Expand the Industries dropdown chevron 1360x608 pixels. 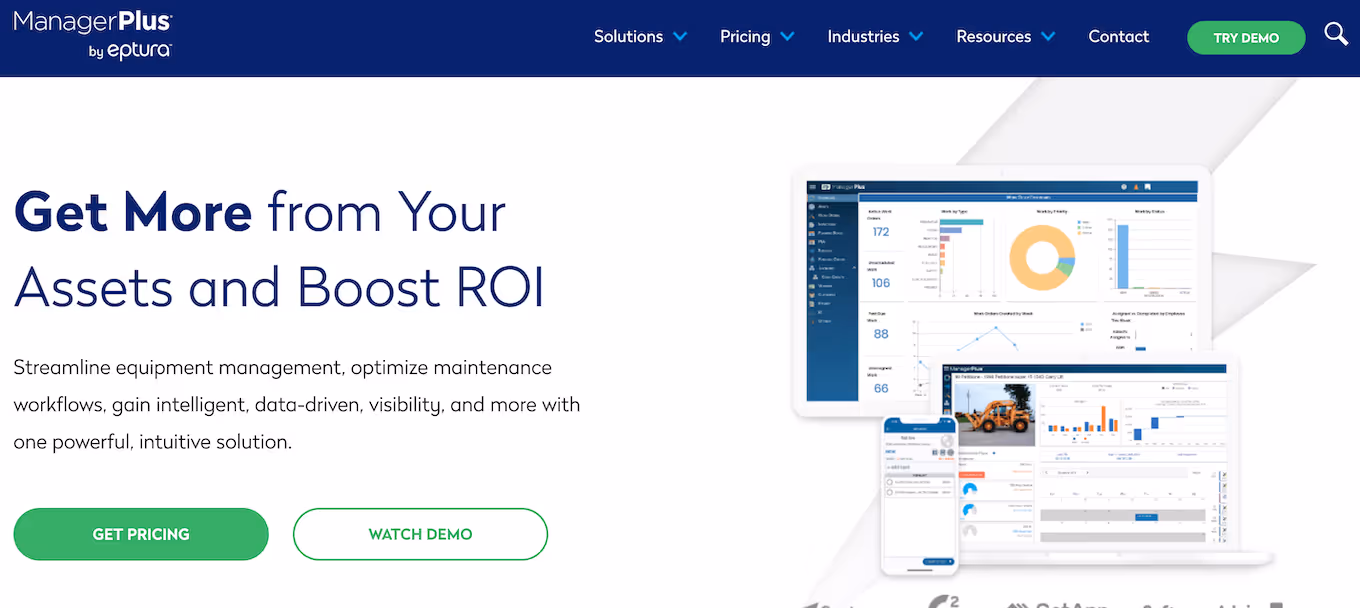pyautogui.click(x=915, y=37)
